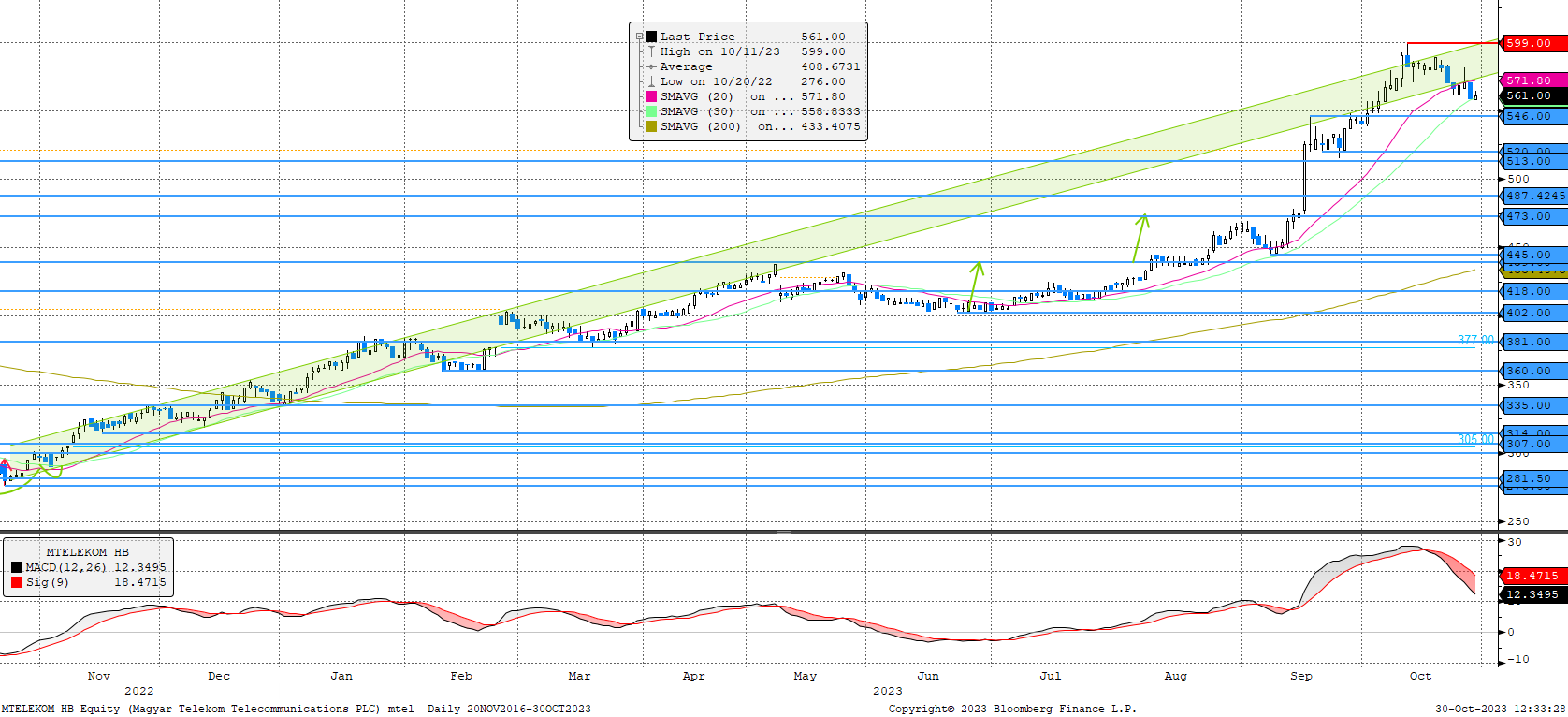Screen dimensions: 1568x717
Task: Click the olive SMAVG (200) color swatch
Action: point(651,126)
